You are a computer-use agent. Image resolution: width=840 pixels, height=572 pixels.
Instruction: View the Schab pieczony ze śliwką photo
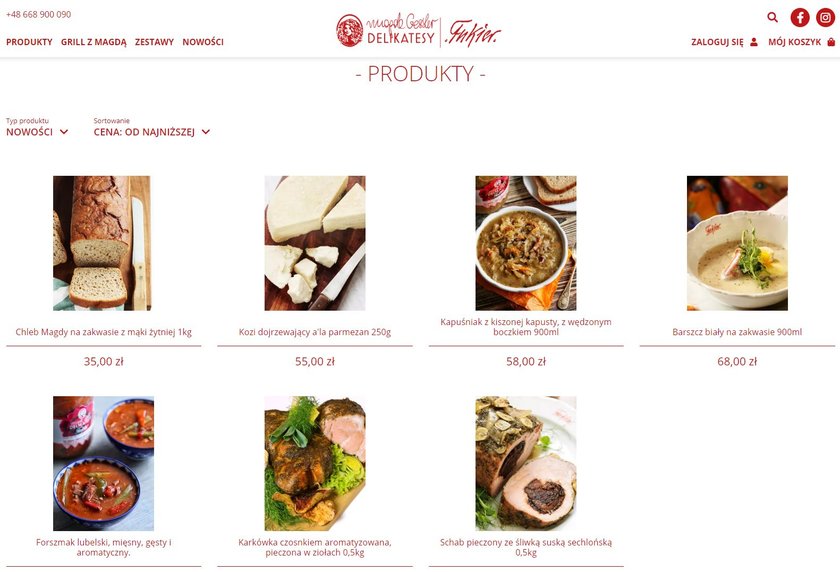click(x=526, y=463)
